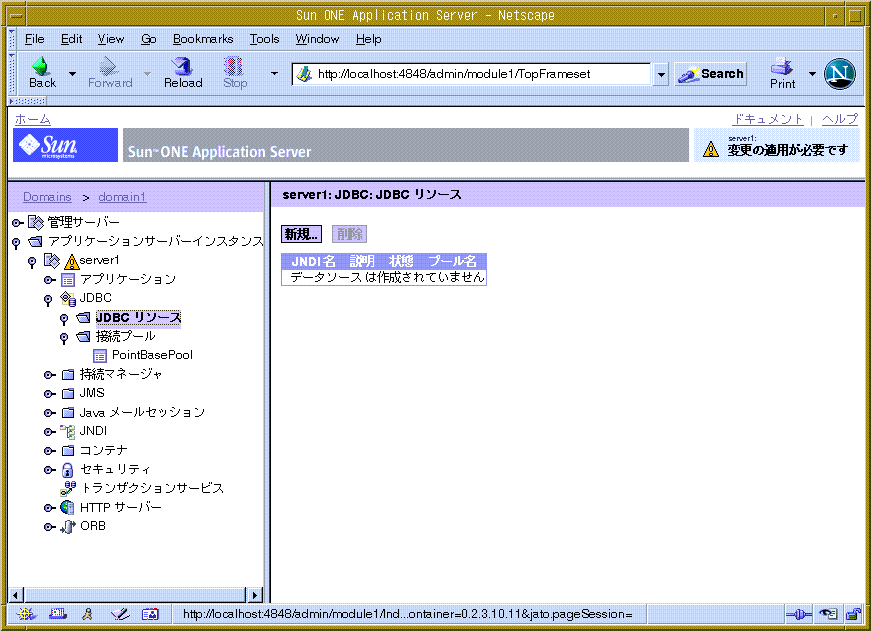Image resolution: width=871 pixels, height=631 pixels.
Task: Click the JNDI tree icon
Action: click(x=68, y=432)
